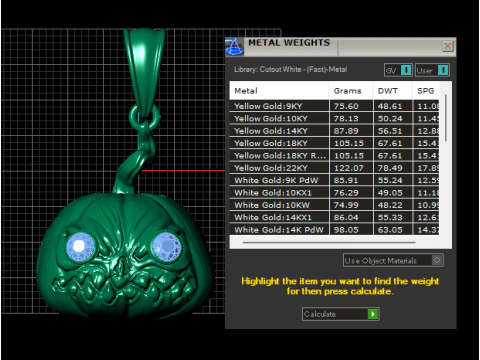Select the Yellow Gold:14KY row

pos(334,131)
